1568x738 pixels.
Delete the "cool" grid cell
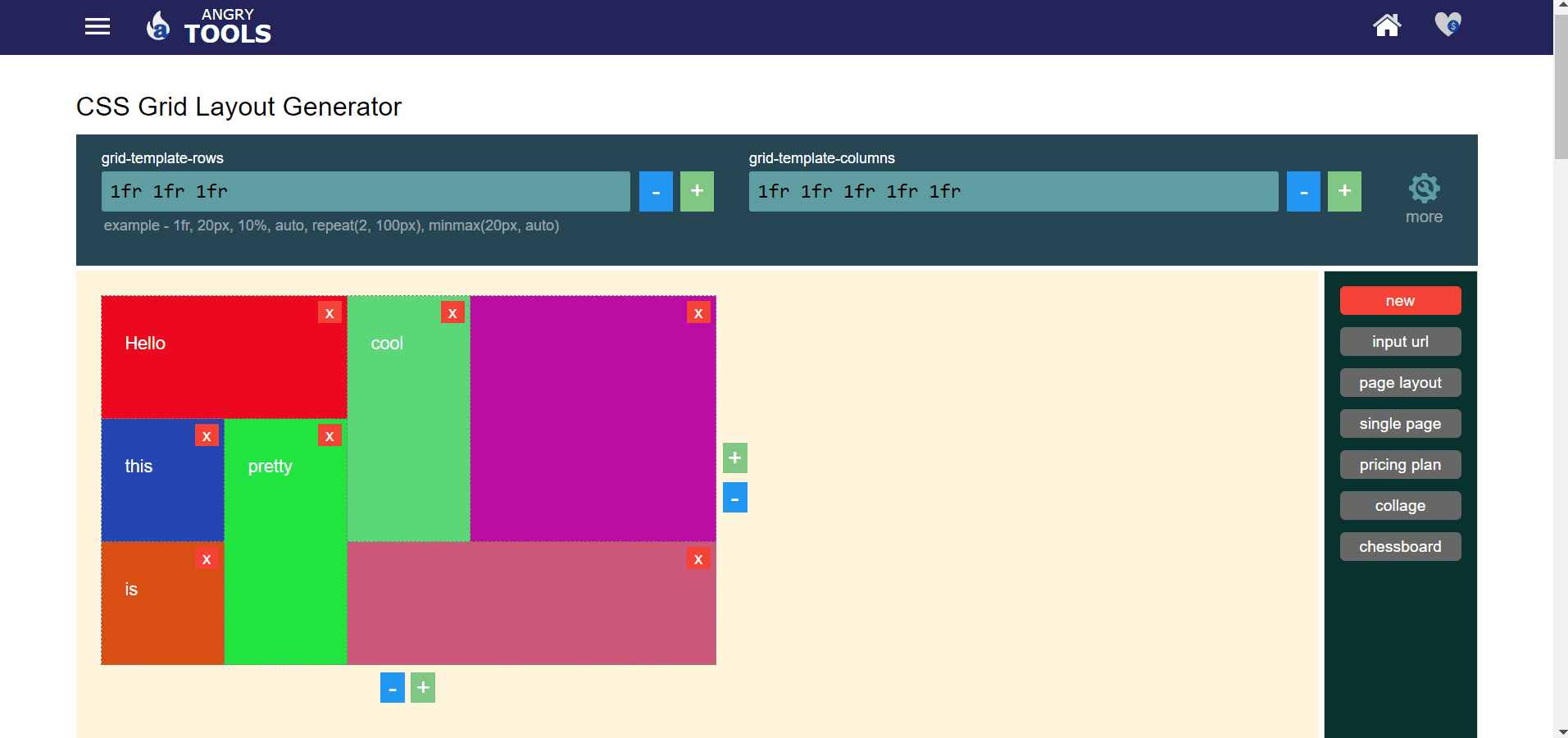coord(452,312)
